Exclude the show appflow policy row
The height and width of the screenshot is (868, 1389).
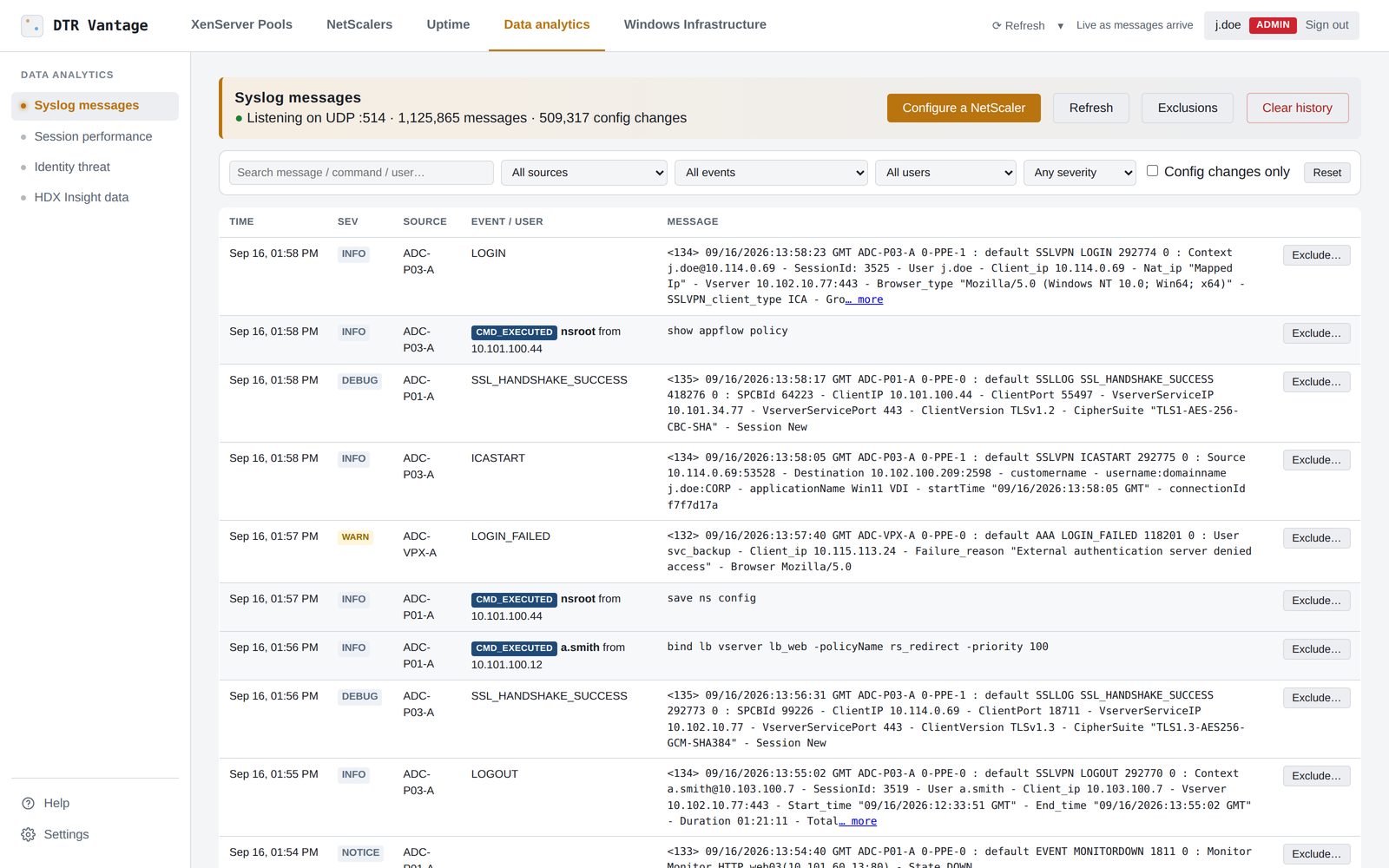1316,333
